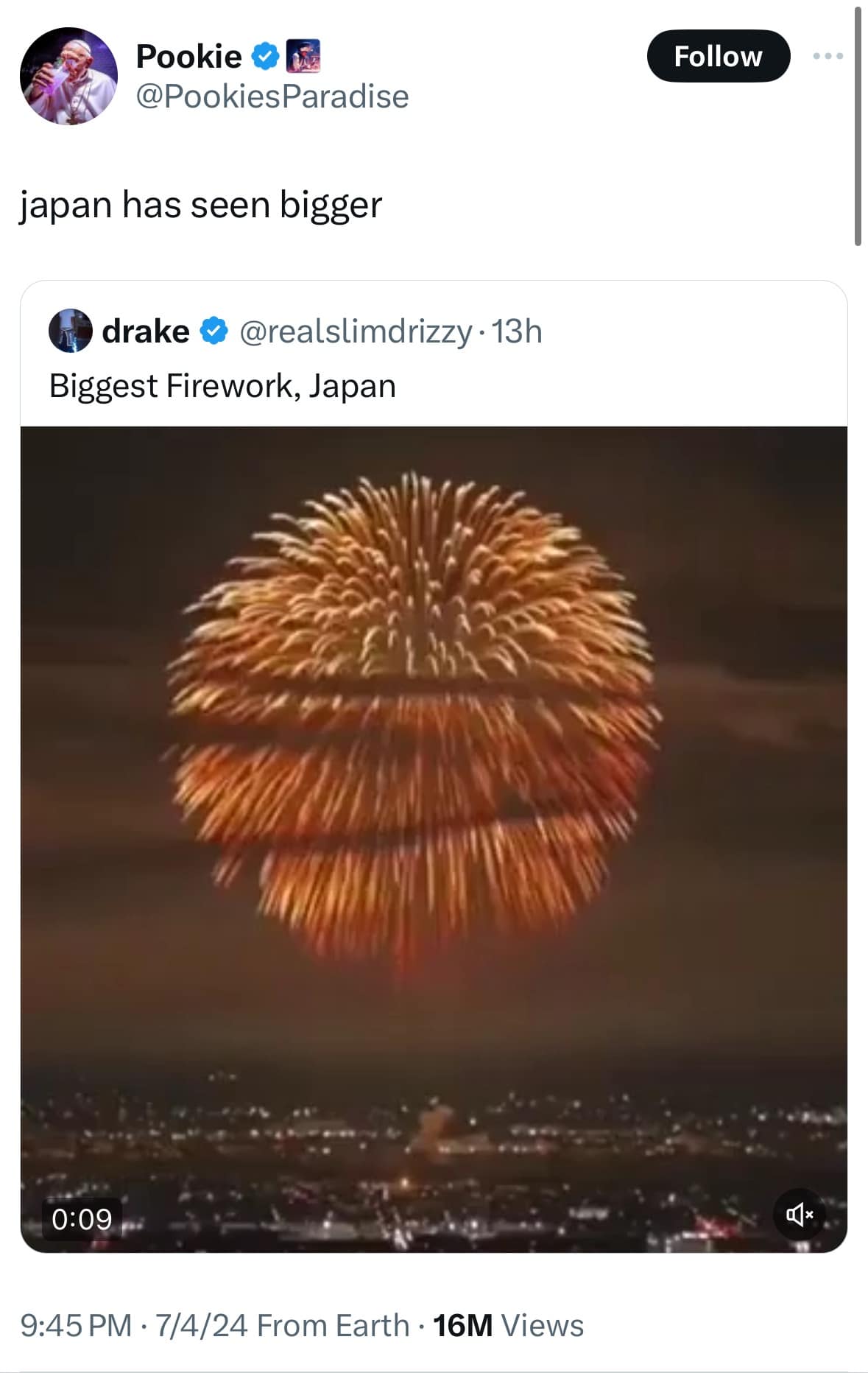
Task: Unmute the video with speaker icon
Action: (x=799, y=1214)
